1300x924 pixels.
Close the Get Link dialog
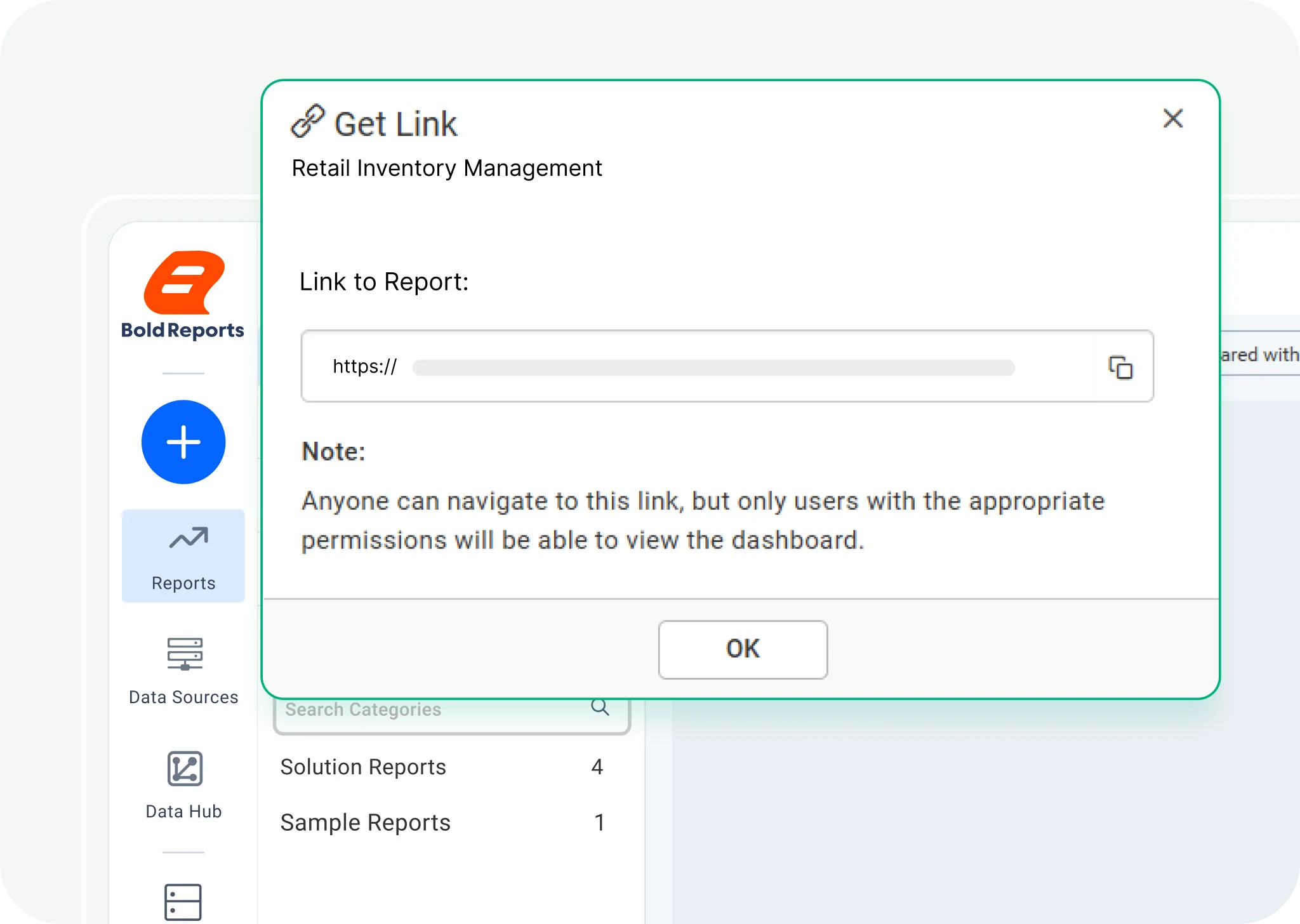coord(1172,119)
